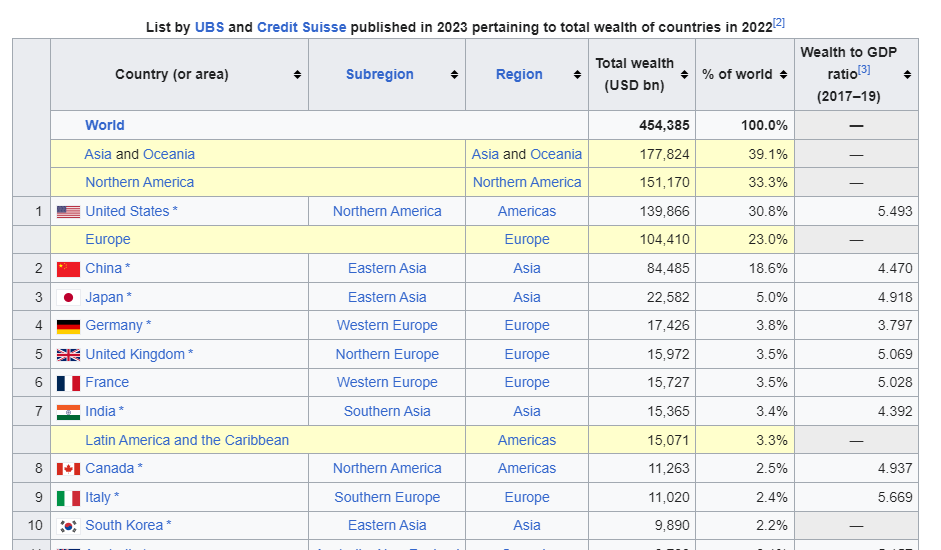941x550 pixels.
Task: Select rank number 7 cell
Action: (x=31, y=411)
